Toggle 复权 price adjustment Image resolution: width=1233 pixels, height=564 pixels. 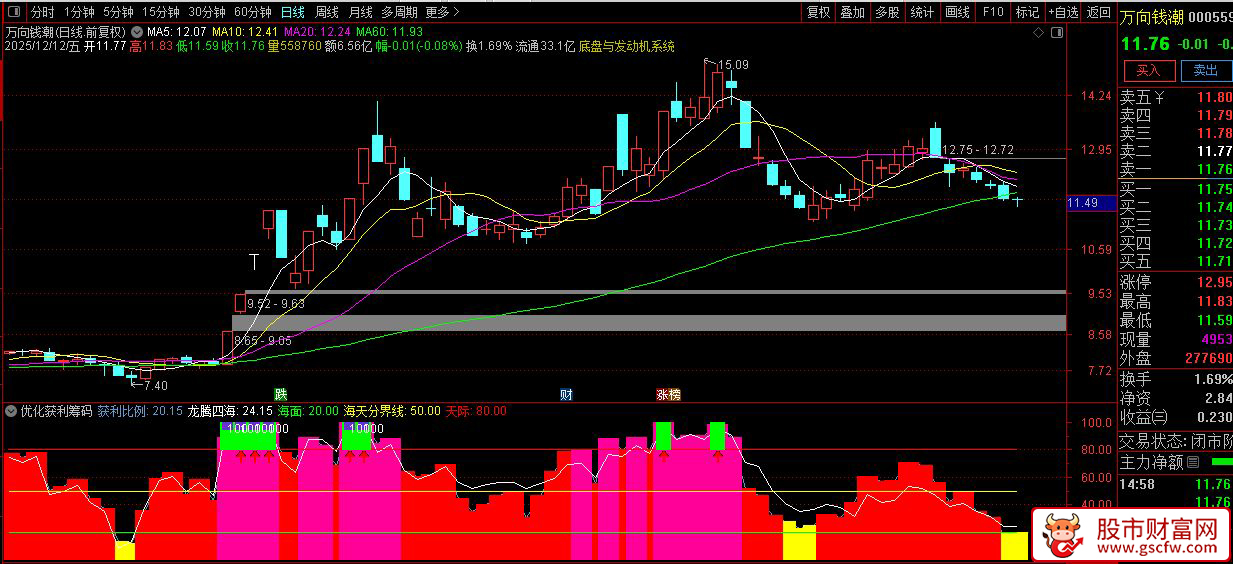818,13
